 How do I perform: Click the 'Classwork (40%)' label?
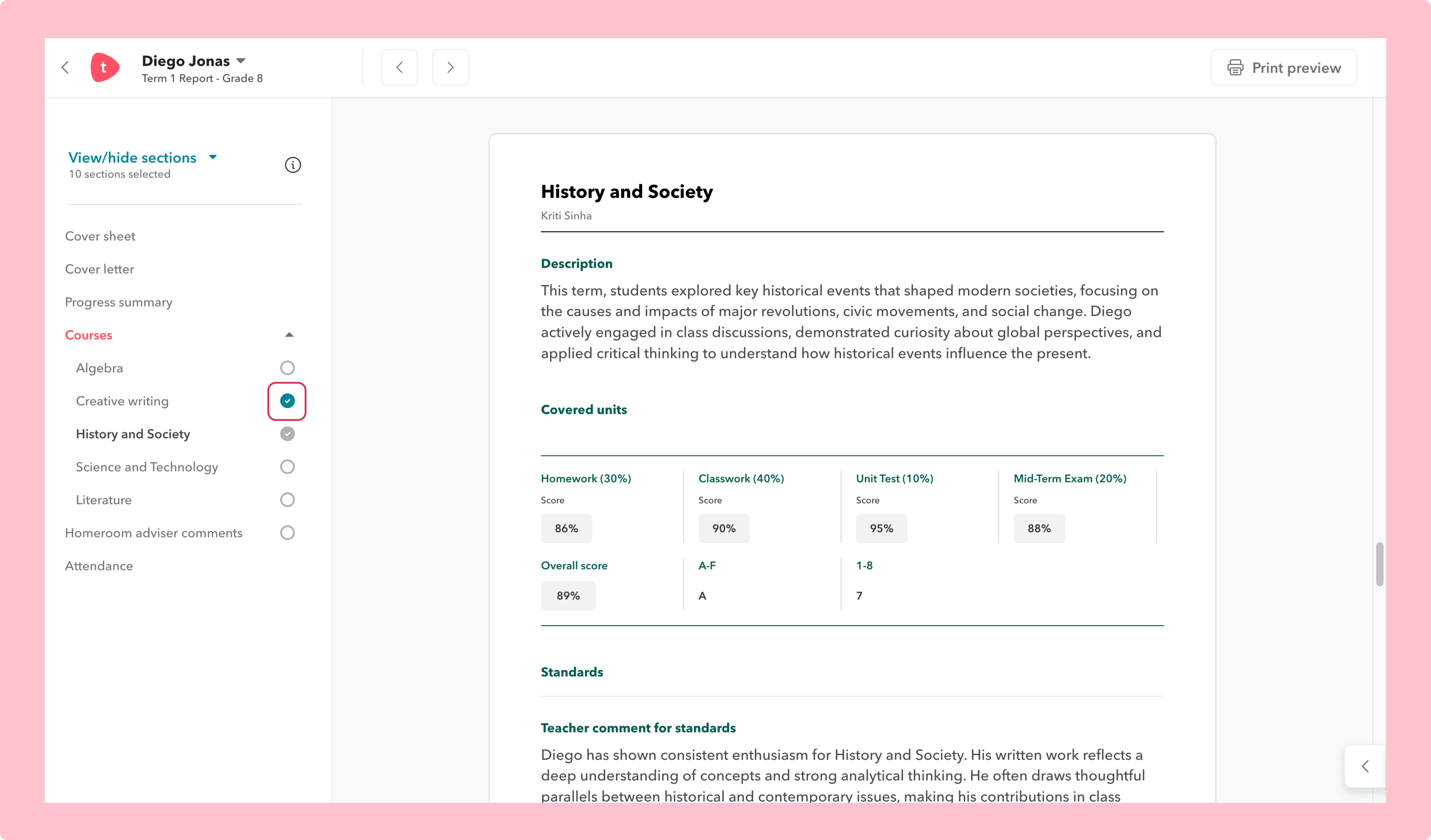(x=741, y=478)
